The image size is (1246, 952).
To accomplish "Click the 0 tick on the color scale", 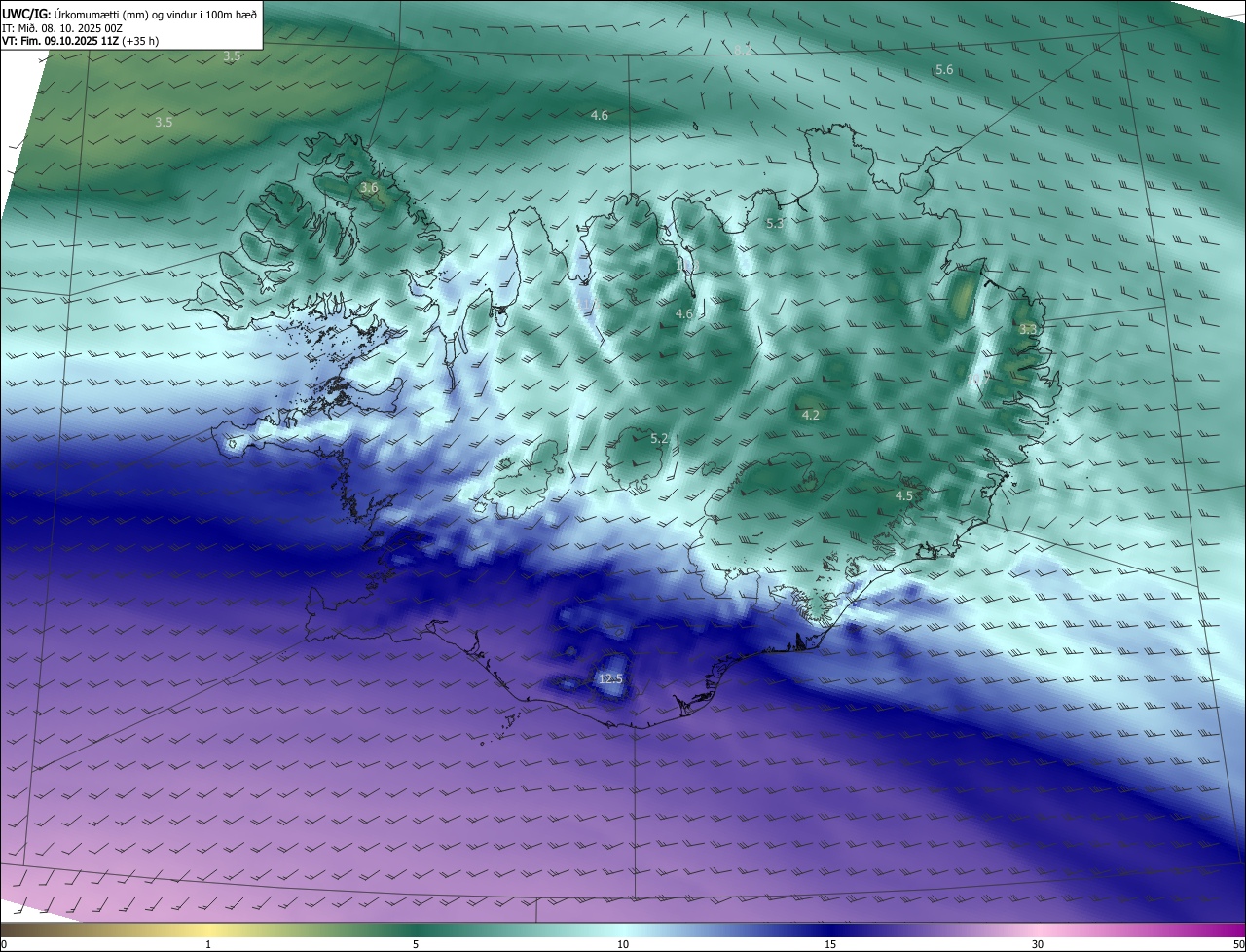I will pyautogui.click(x=4, y=944).
